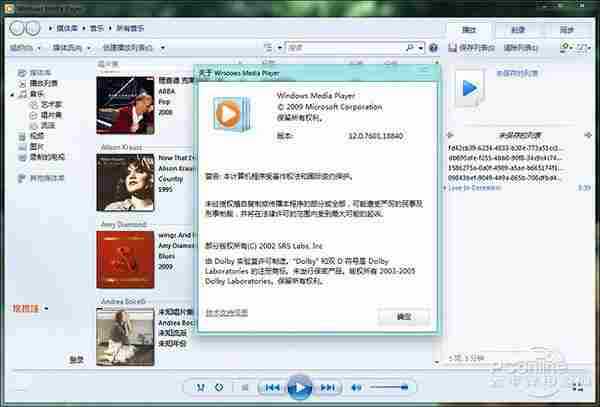The image size is (600, 407).
Task: Stop playback with the stop button
Action: point(244,387)
